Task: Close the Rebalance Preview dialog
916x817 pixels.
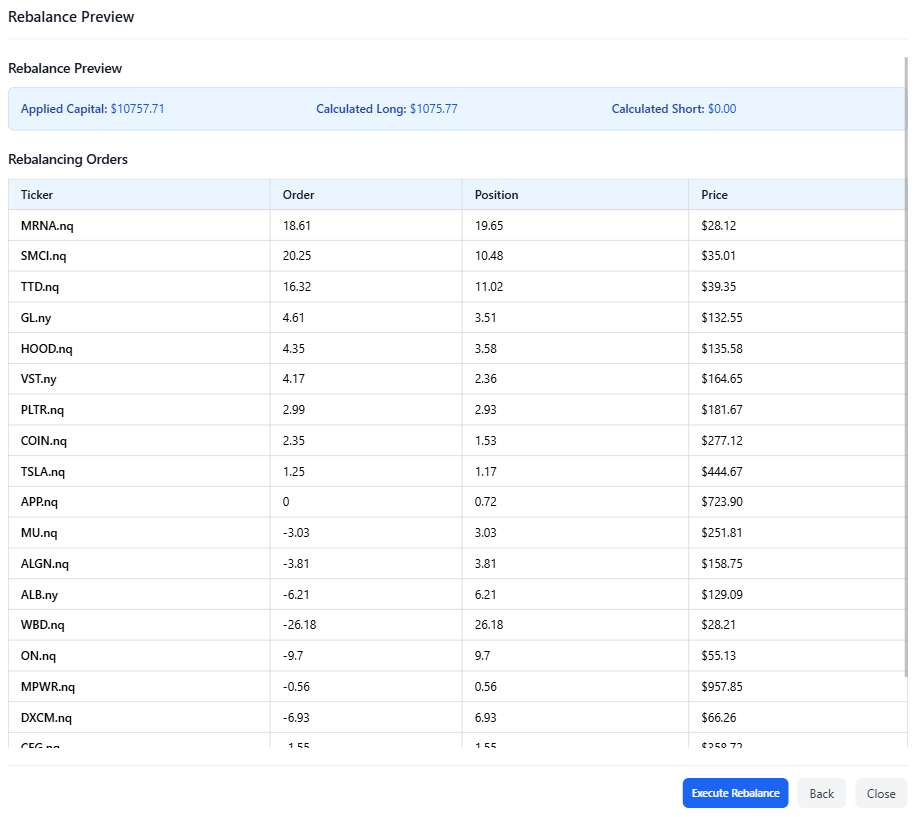Action: 880,793
